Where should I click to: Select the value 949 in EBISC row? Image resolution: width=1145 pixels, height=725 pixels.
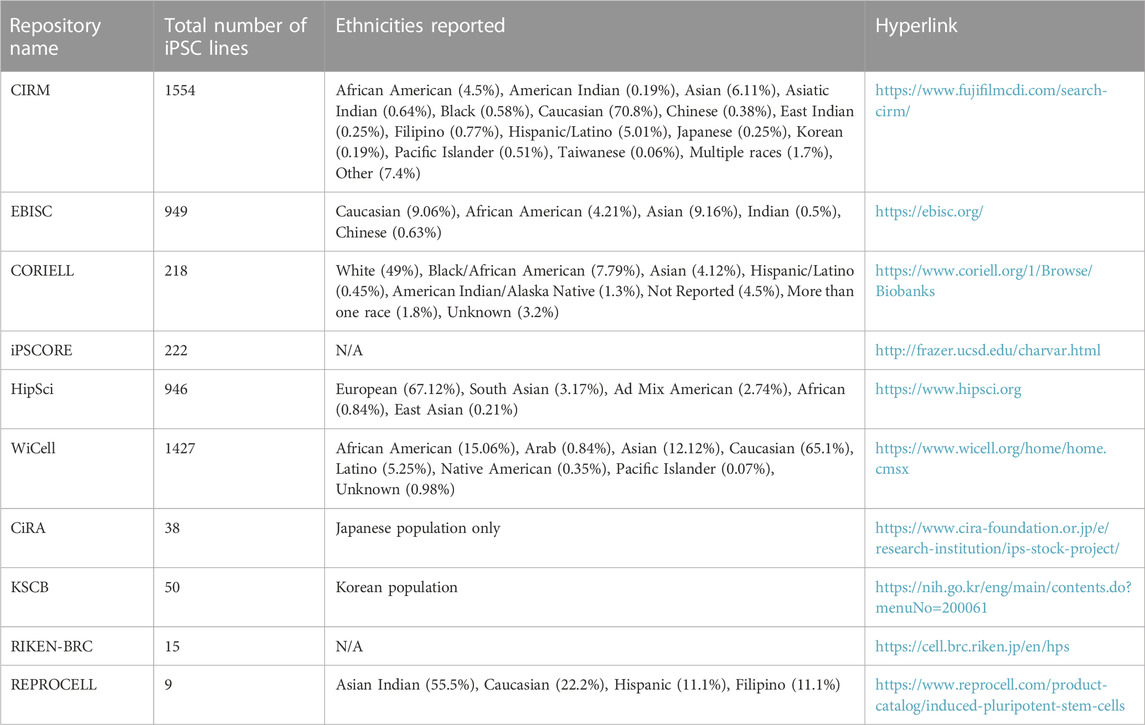176,212
